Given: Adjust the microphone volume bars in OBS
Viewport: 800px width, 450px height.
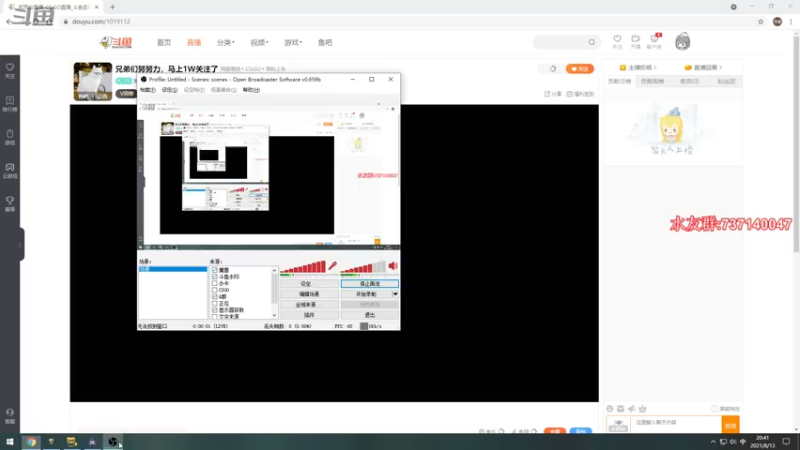Looking at the screenshot, I should click(303, 267).
